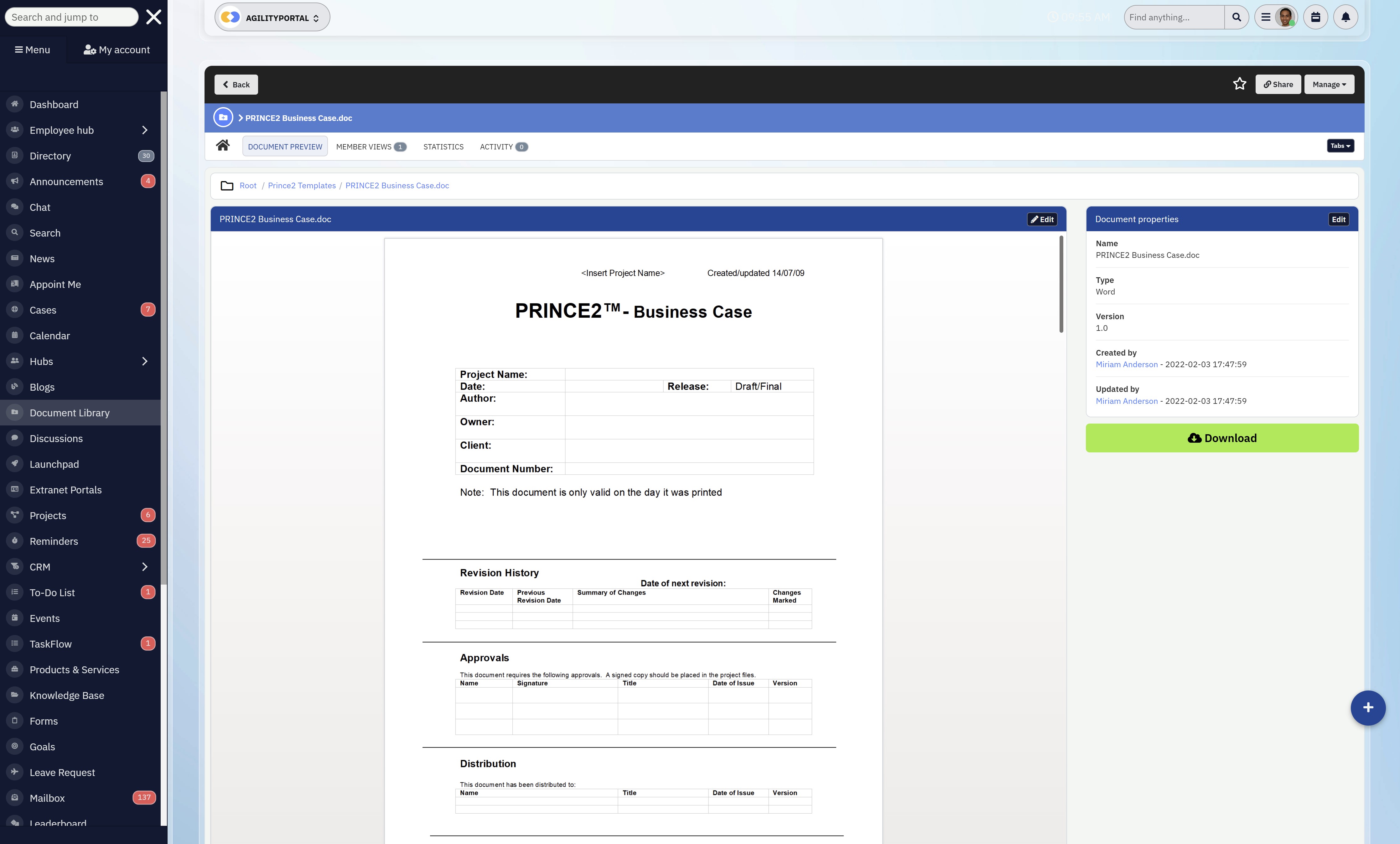Screen dimensions: 1400x844
Task: Switch to the Member Views tab
Action: coord(371,147)
